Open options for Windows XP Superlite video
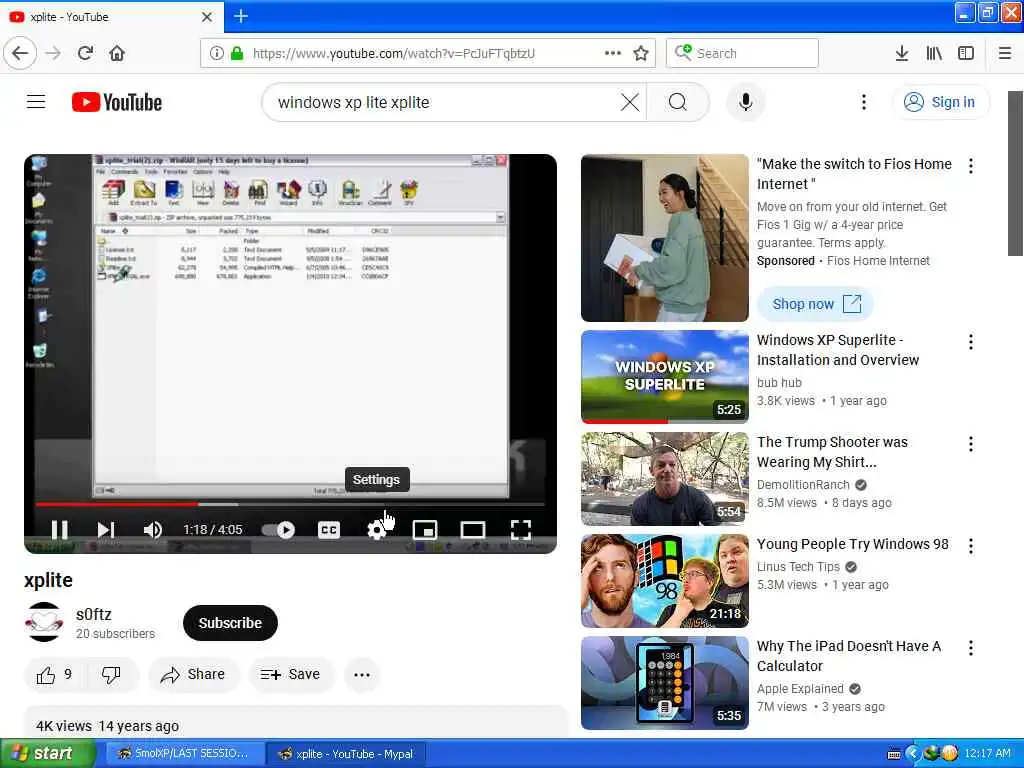This screenshot has width=1024, height=768. point(971,342)
